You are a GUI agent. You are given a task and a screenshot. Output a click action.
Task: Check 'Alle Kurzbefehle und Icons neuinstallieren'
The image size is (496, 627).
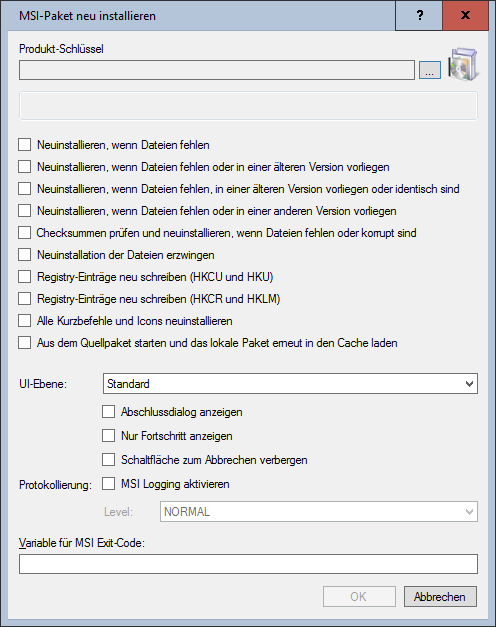[x=24, y=320]
